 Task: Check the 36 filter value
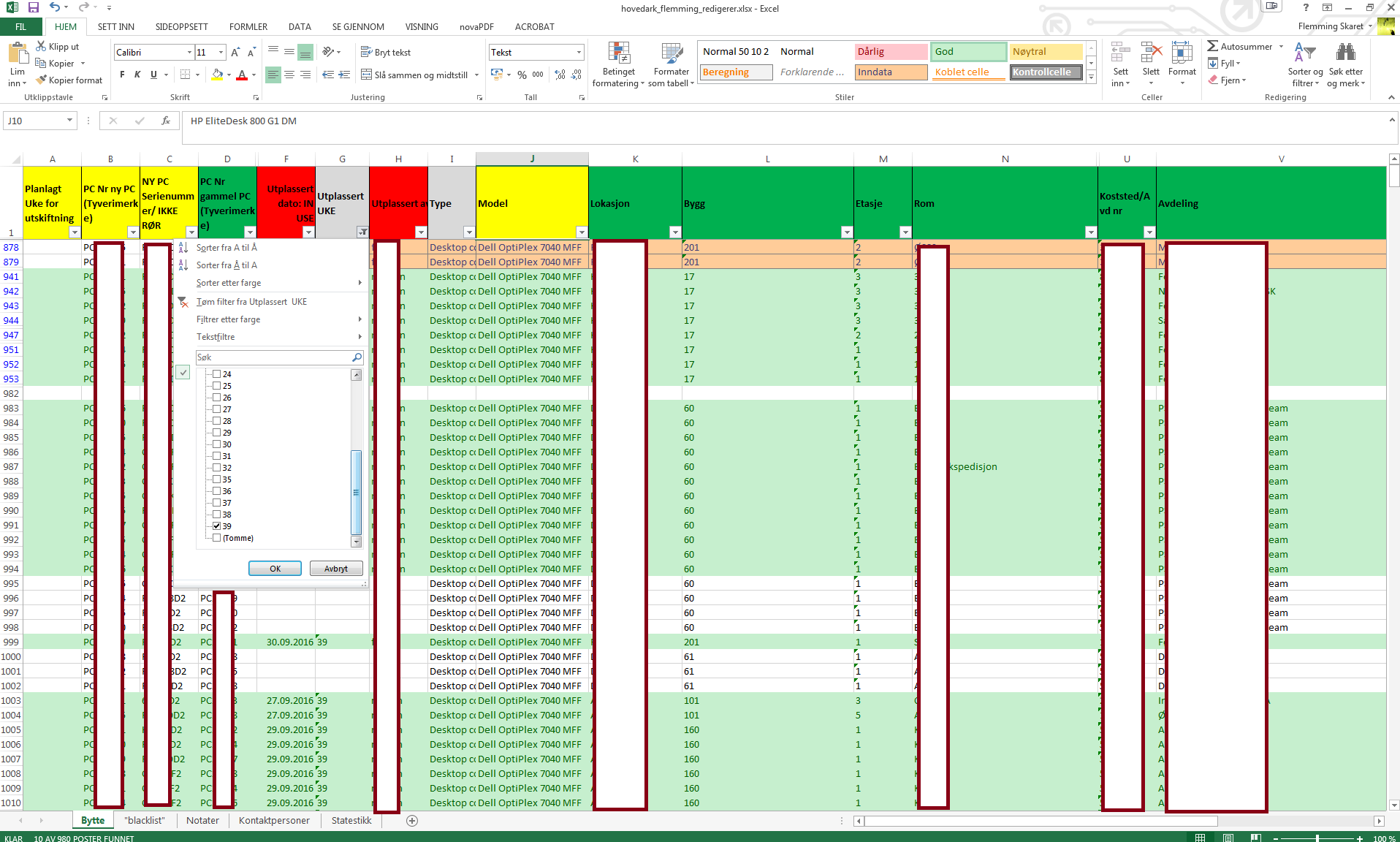(216, 491)
